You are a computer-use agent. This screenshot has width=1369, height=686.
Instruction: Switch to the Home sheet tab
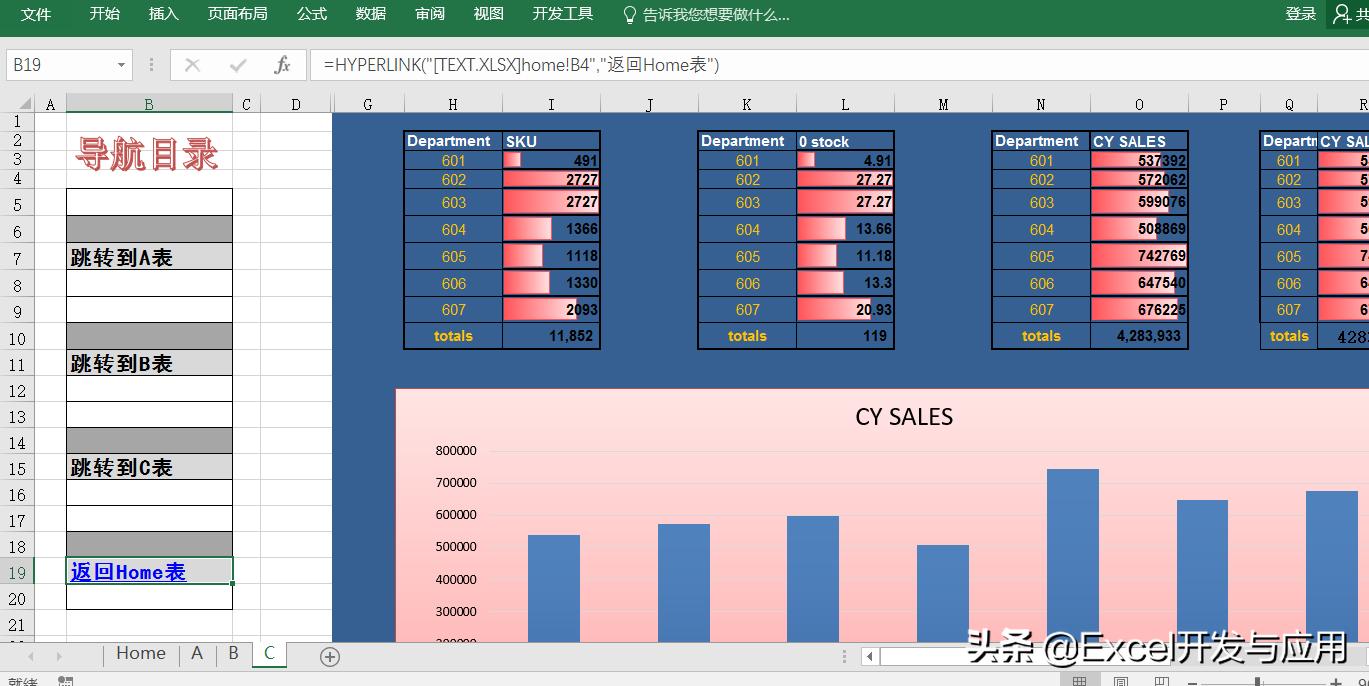[x=139, y=653]
